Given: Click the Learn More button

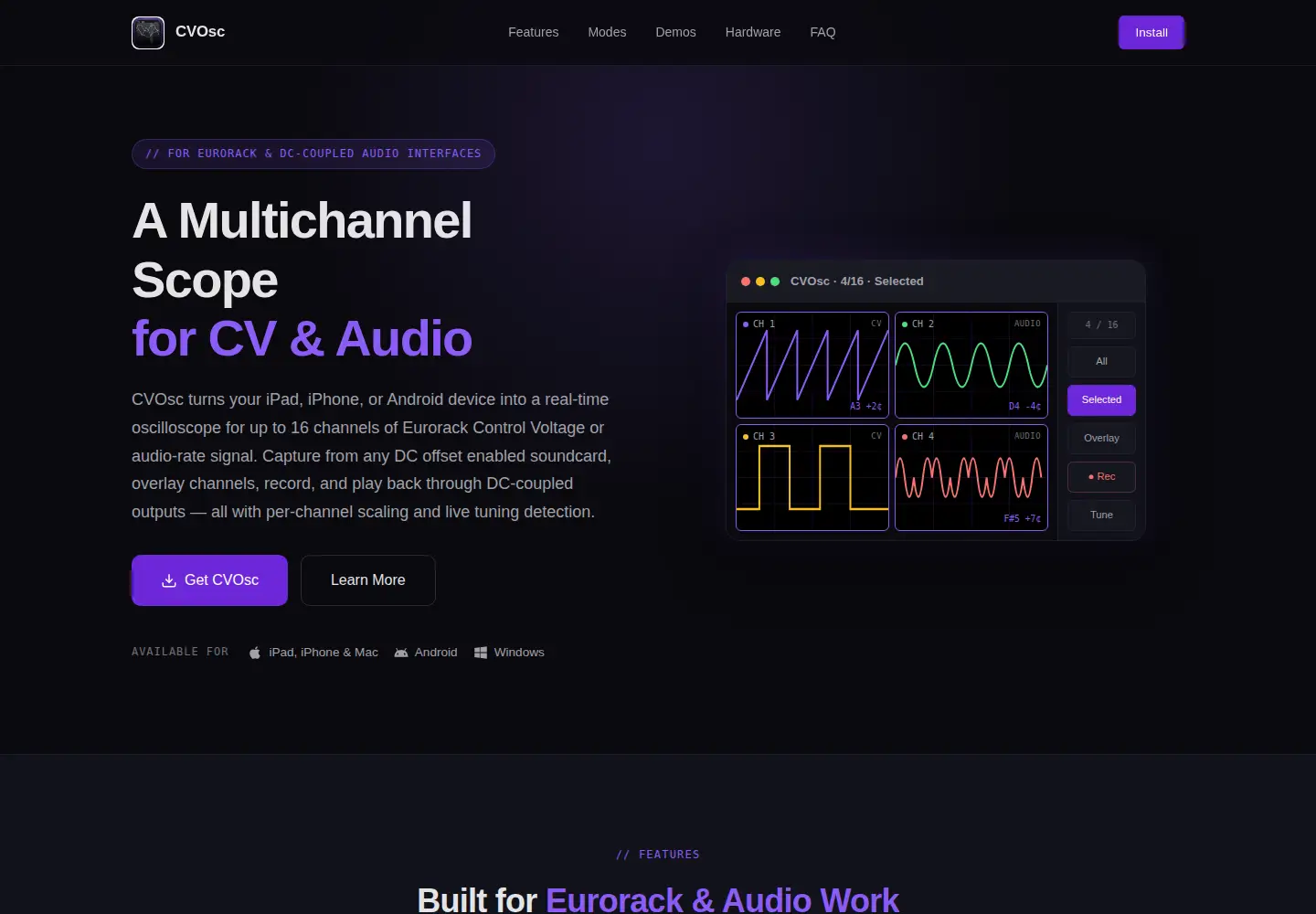Looking at the screenshot, I should point(368,580).
